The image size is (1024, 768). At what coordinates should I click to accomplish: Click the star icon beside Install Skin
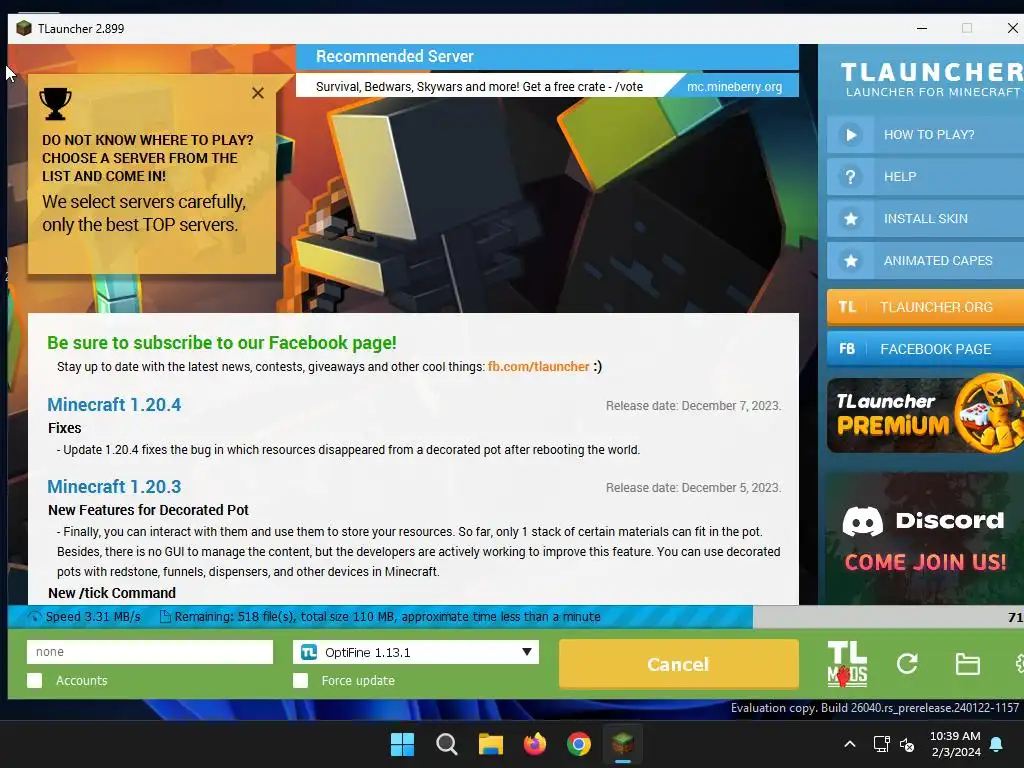pos(851,219)
